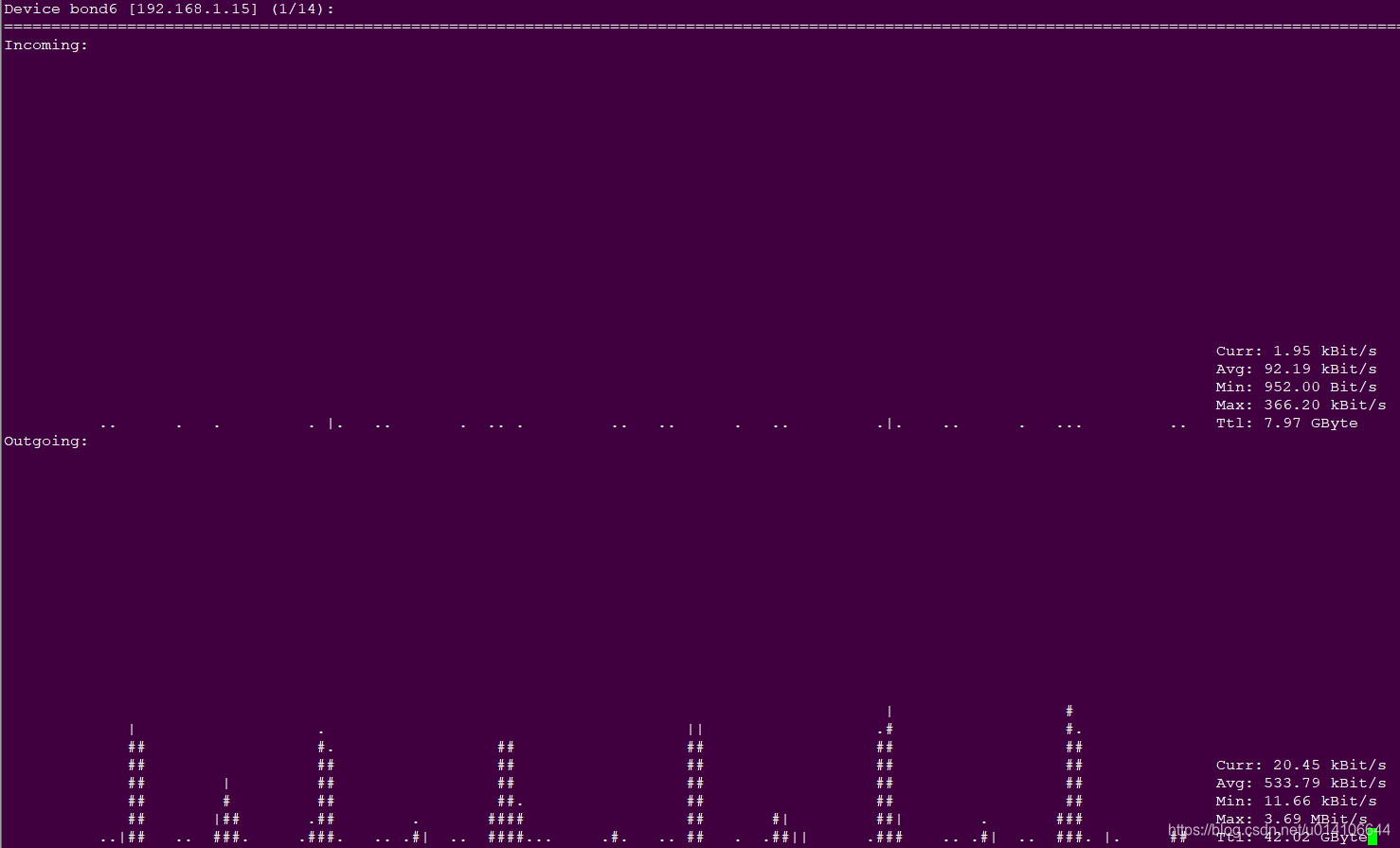1400x848 pixels.
Task: Select Outgoing Avg: 533.79 kBit/s value
Action: [1301, 783]
